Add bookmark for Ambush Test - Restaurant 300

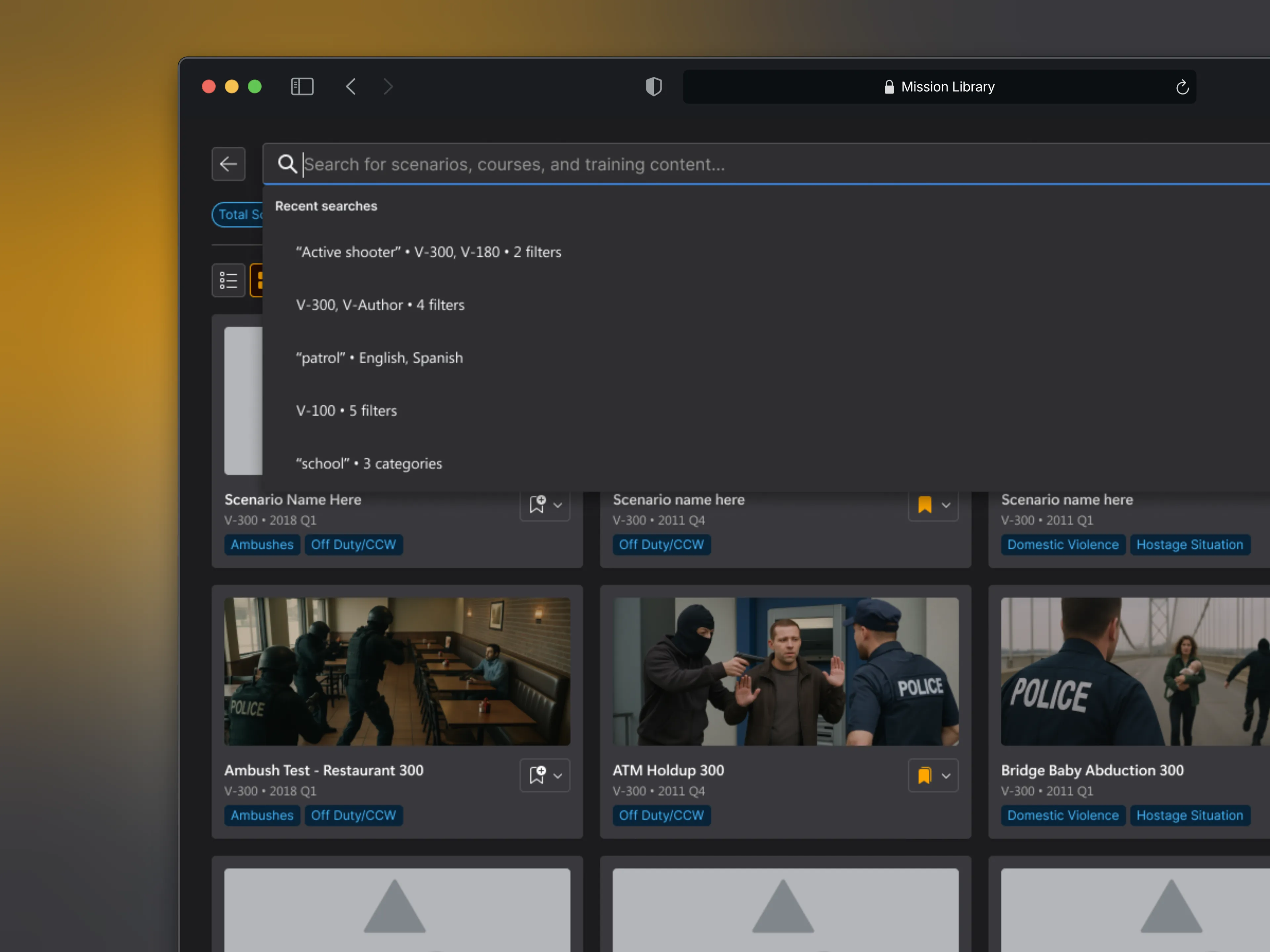coord(537,775)
